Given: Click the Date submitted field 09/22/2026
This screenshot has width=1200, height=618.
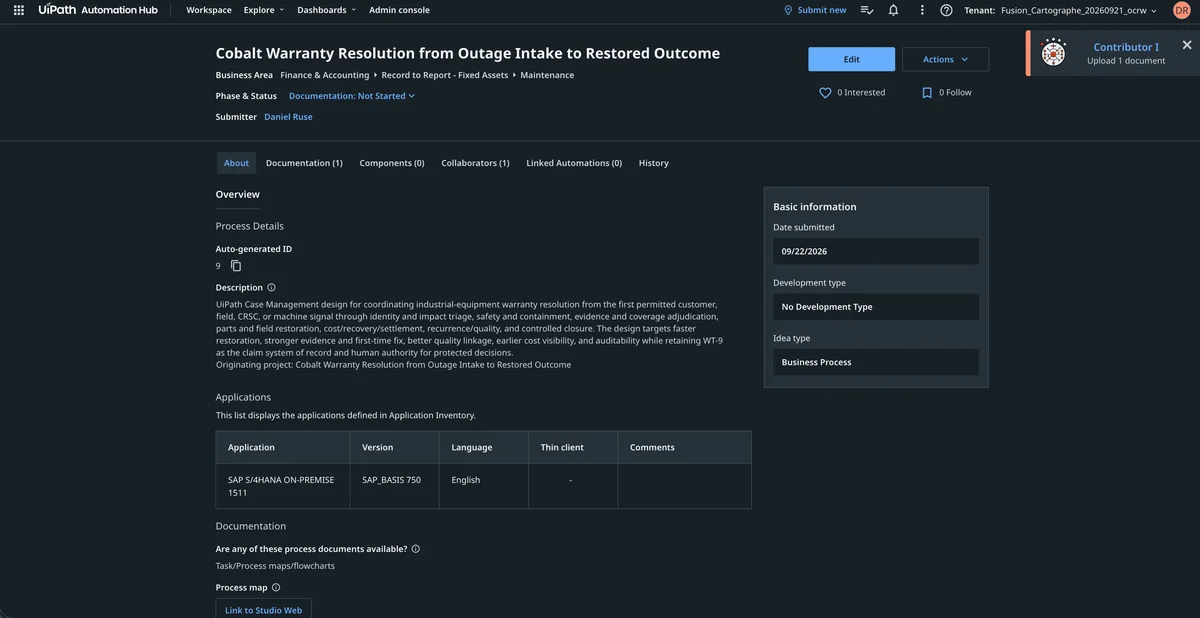Looking at the screenshot, I should (876, 251).
